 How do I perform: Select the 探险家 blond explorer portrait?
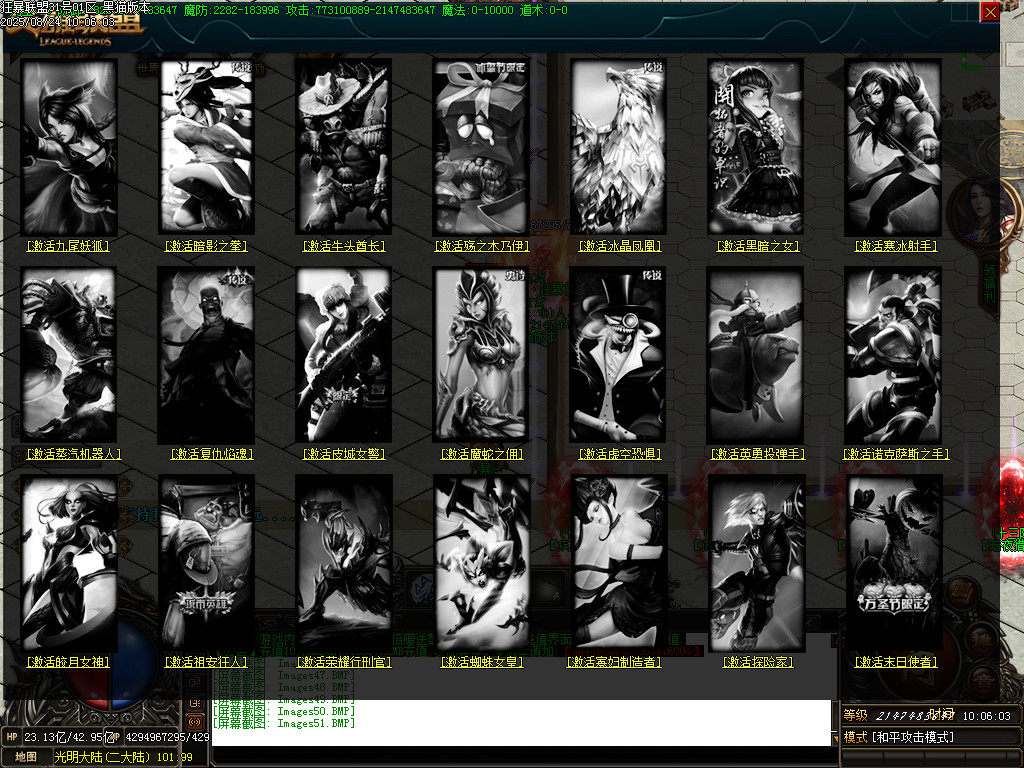[756, 563]
